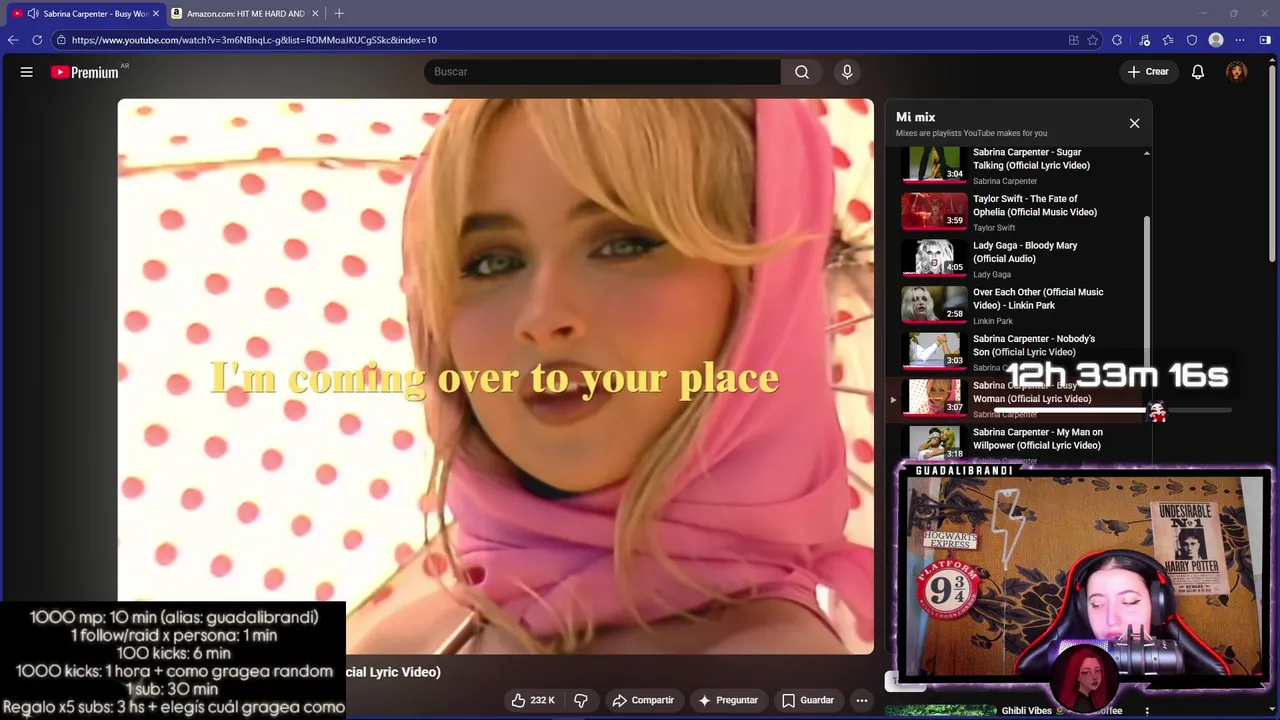Open favorites list icon
1280x720 pixels.
click(x=1168, y=40)
